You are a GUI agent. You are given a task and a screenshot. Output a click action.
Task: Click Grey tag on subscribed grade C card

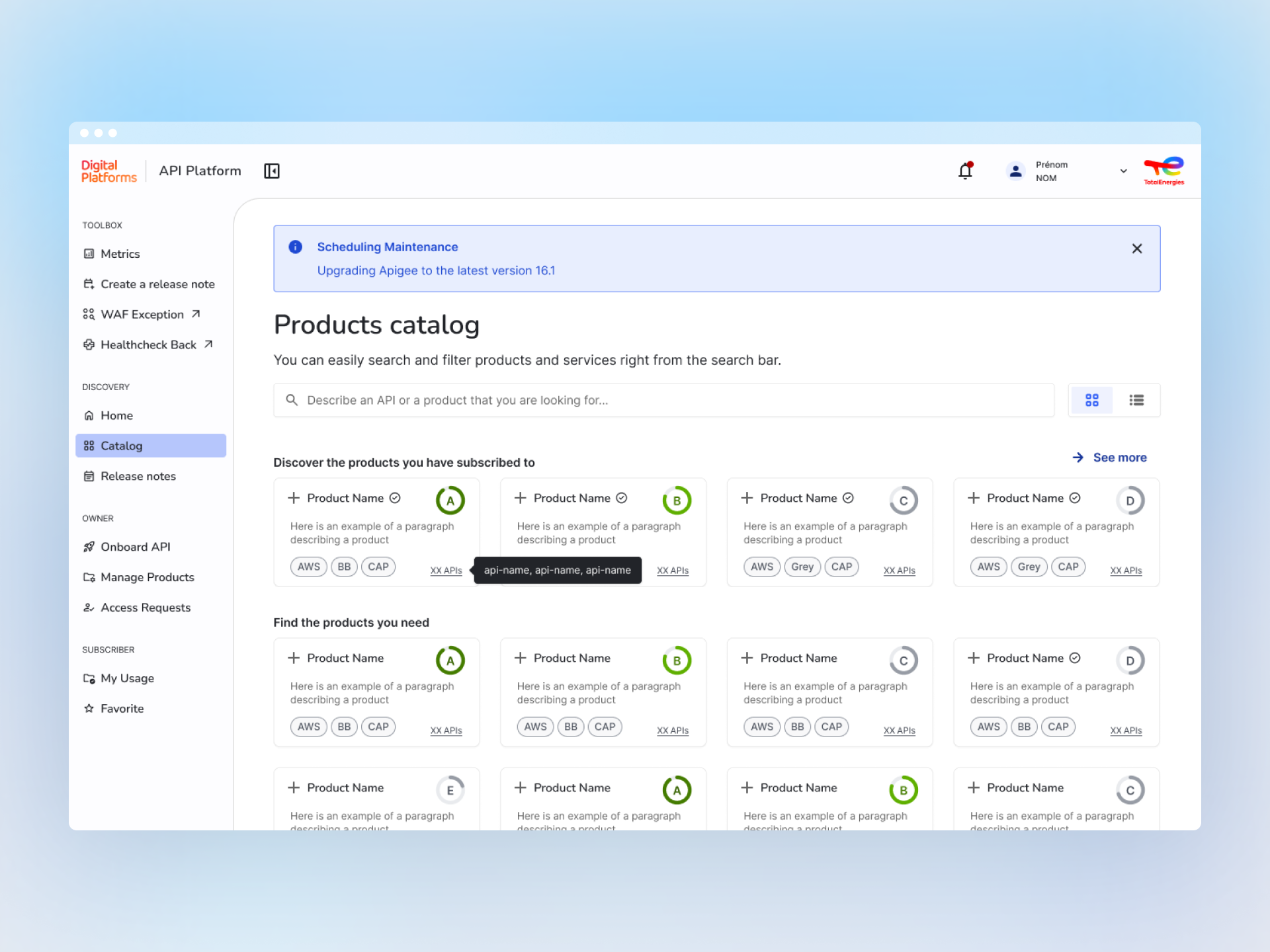(802, 567)
